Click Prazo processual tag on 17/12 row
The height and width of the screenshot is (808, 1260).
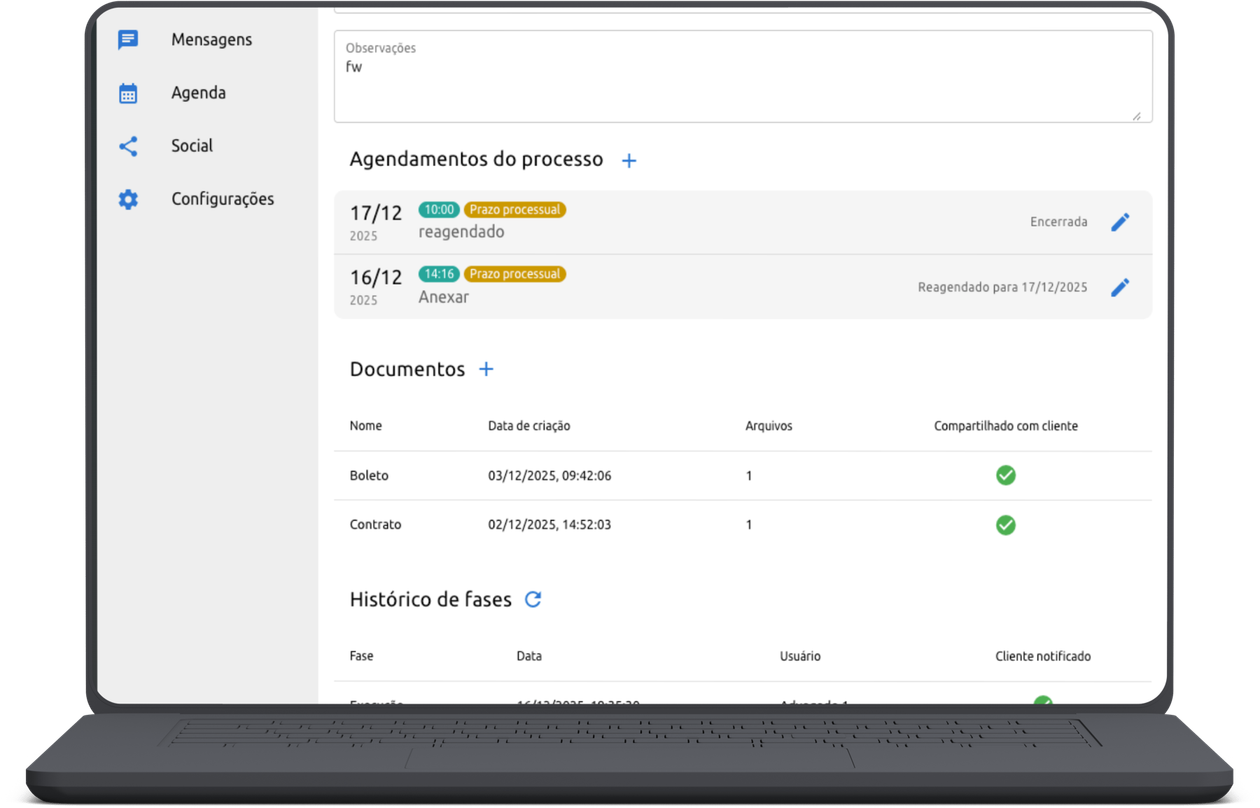pyautogui.click(x=515, y=210)
